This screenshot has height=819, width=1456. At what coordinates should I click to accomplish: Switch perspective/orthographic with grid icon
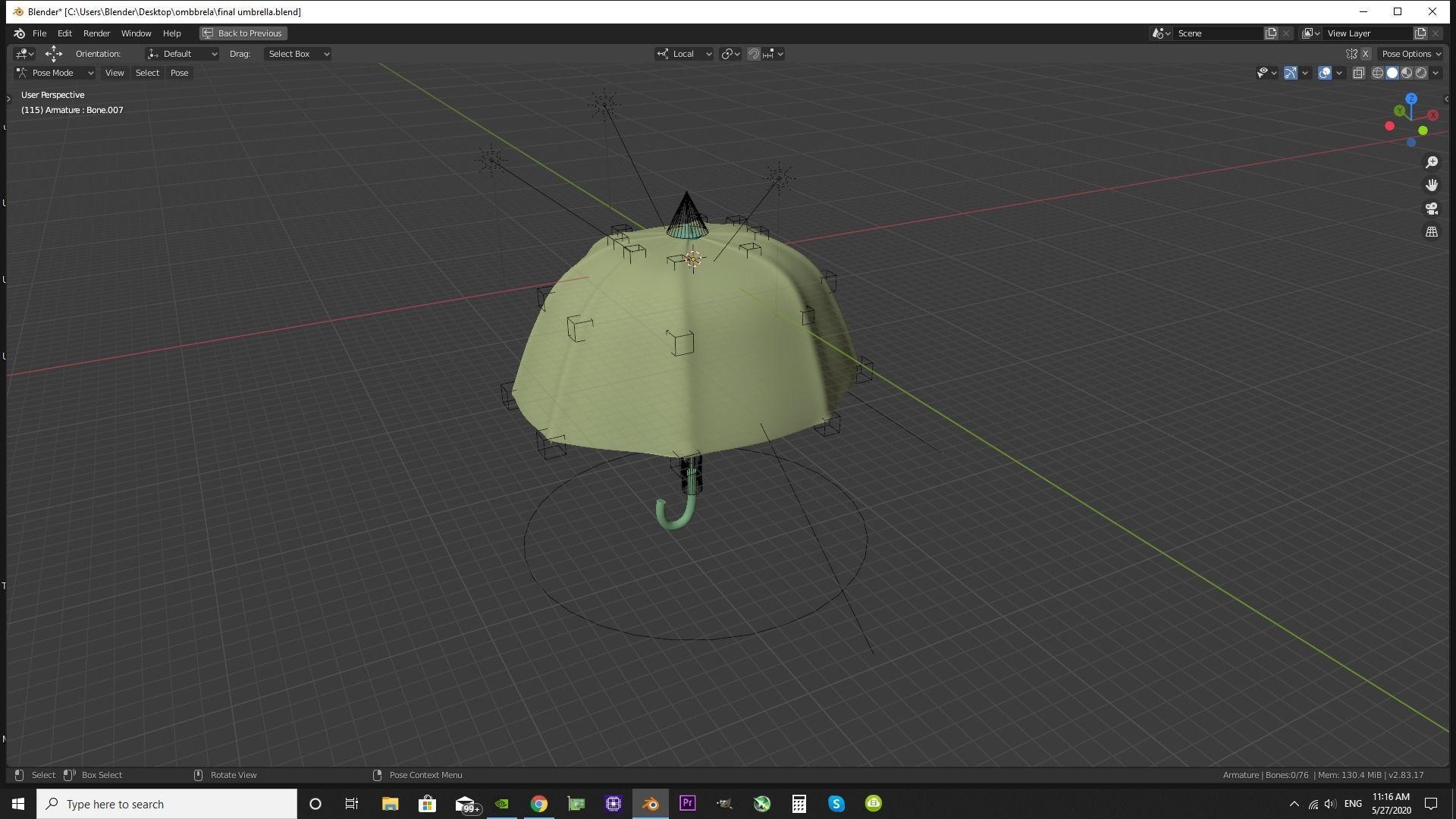pyautogui.click(x=1432, y=232)
